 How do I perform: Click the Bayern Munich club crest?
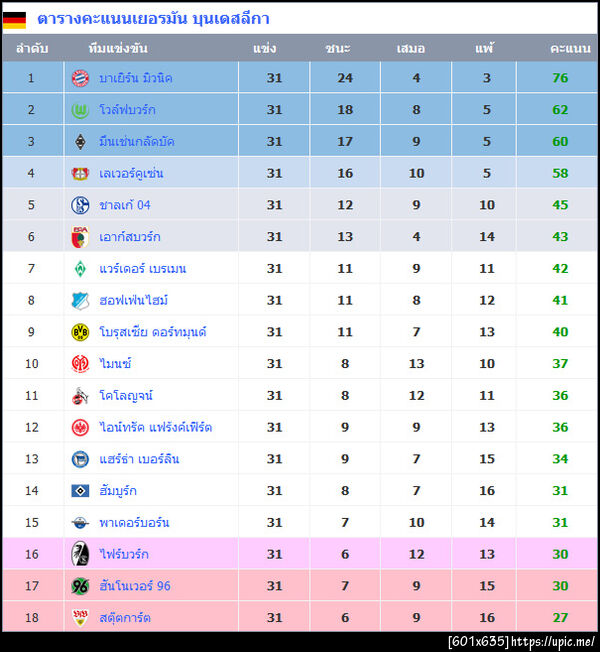click(80, 78)
